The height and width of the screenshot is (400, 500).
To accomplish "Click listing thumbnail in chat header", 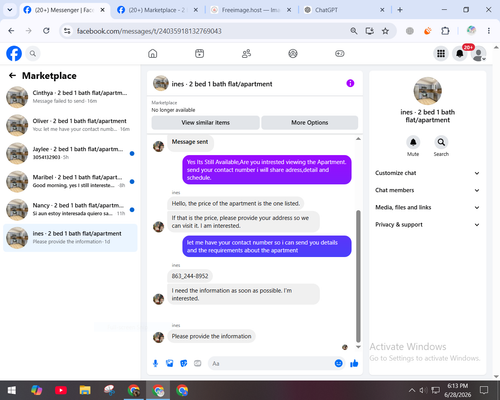I will [161, 83].
